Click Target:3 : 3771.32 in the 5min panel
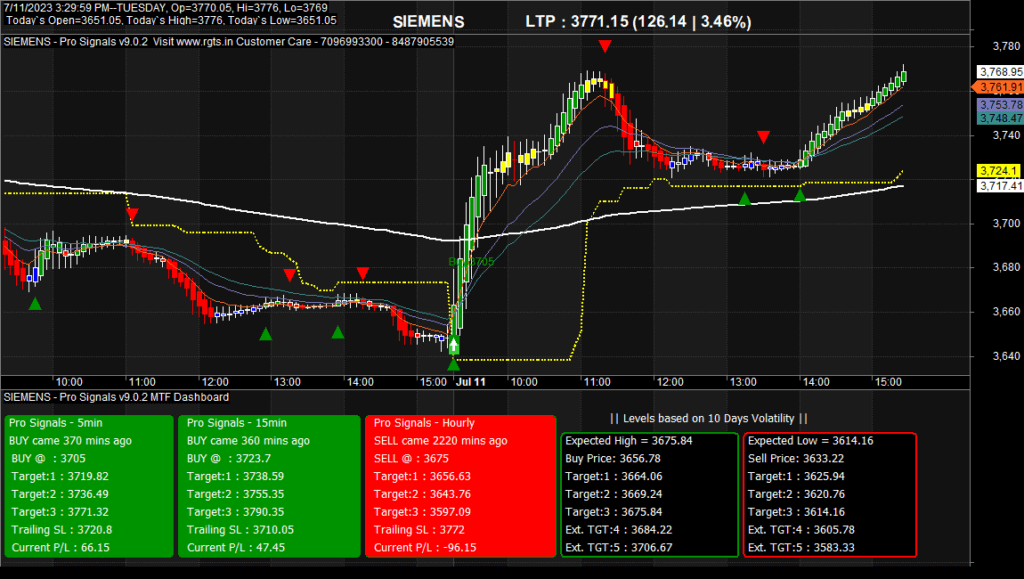Image resolution: width=1024 pixels, height=579 pixels. [59, 512]
